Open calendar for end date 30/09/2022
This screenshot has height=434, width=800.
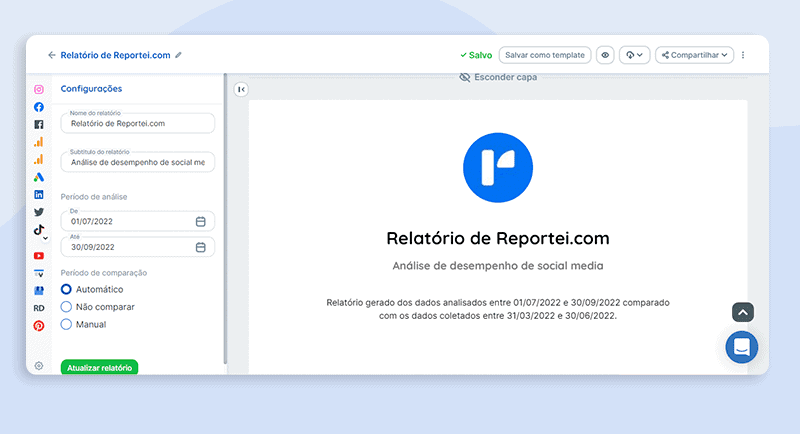pyautogui.click(x=201, y=247)
